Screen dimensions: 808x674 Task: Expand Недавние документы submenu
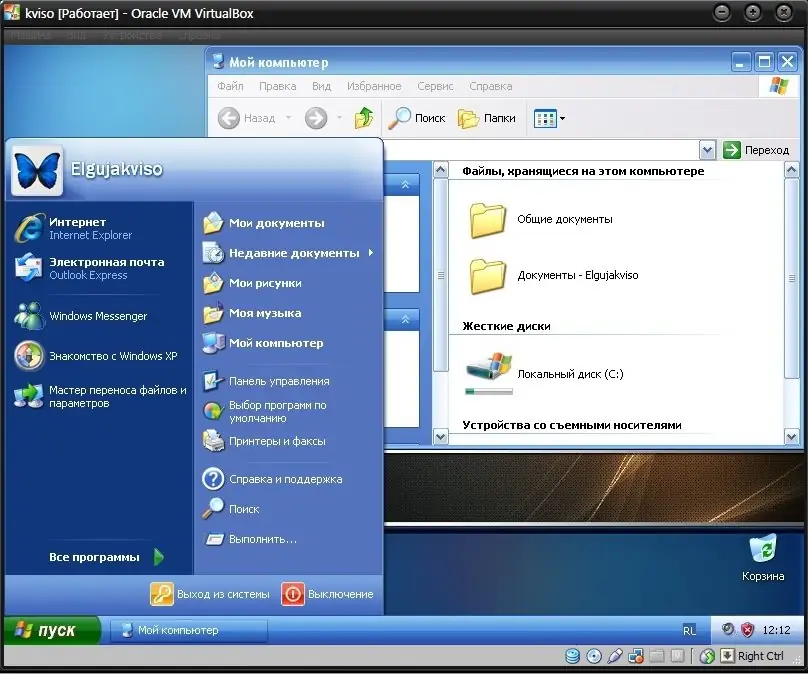289,253
